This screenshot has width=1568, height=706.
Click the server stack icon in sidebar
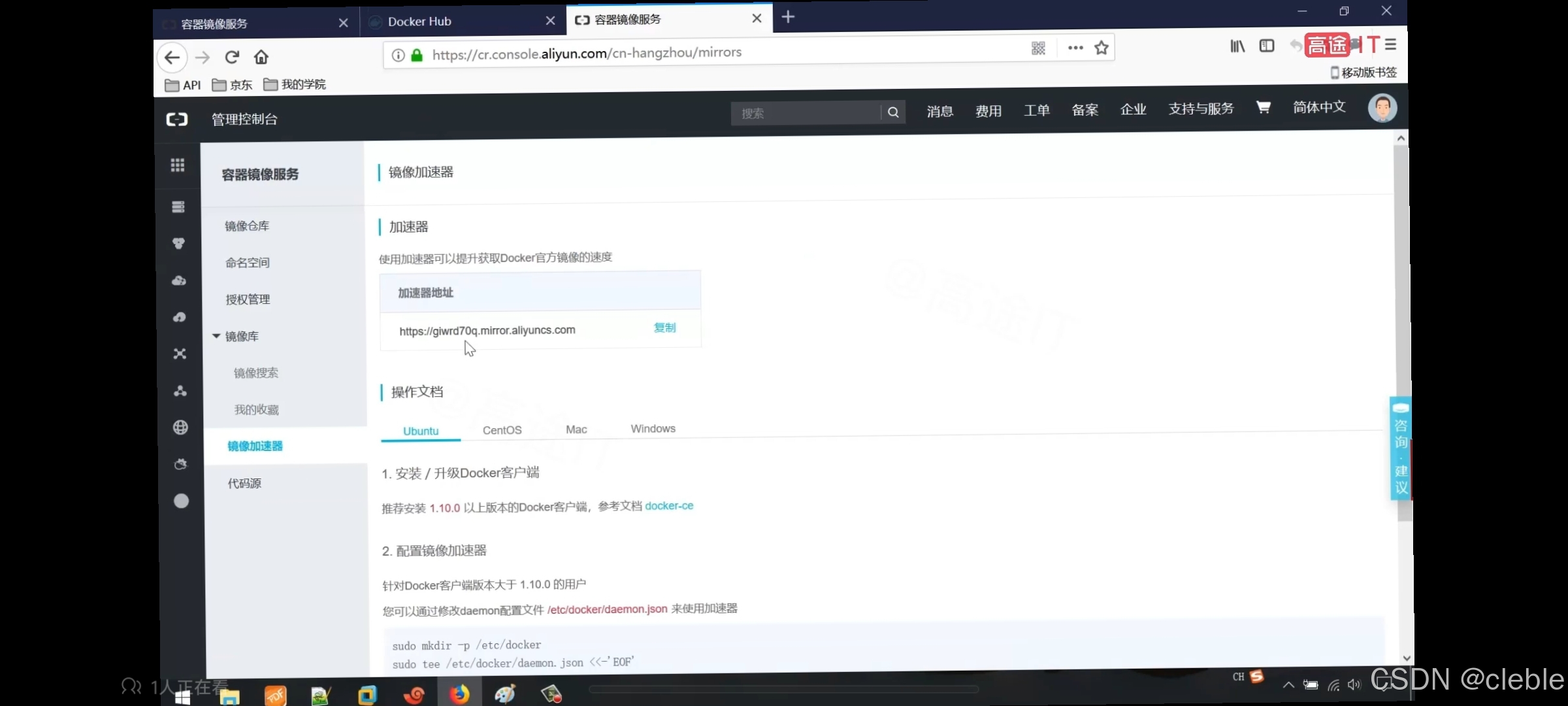pos(178,207)
